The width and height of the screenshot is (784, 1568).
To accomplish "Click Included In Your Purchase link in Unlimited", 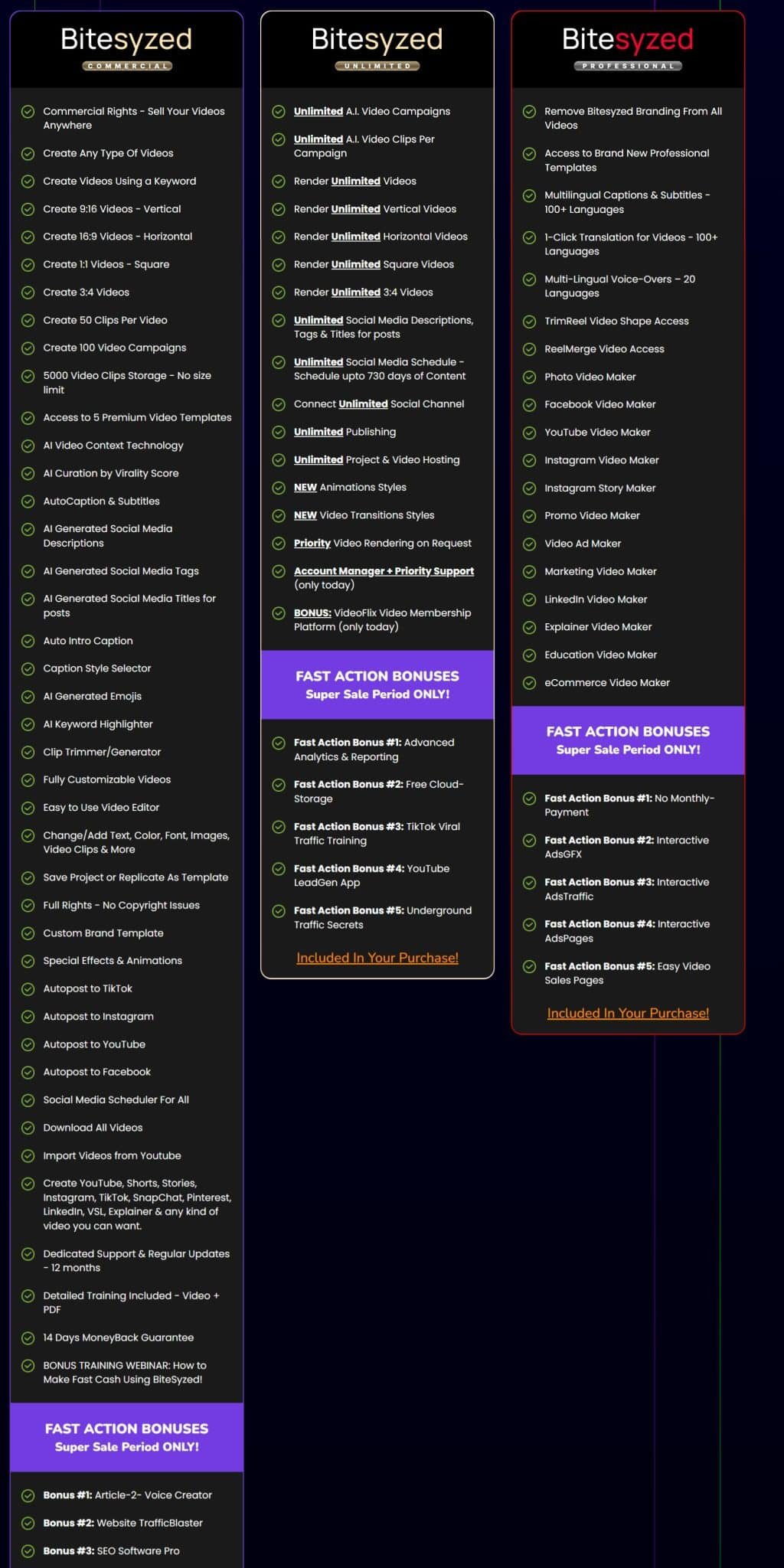I will (x=377, y=958).
